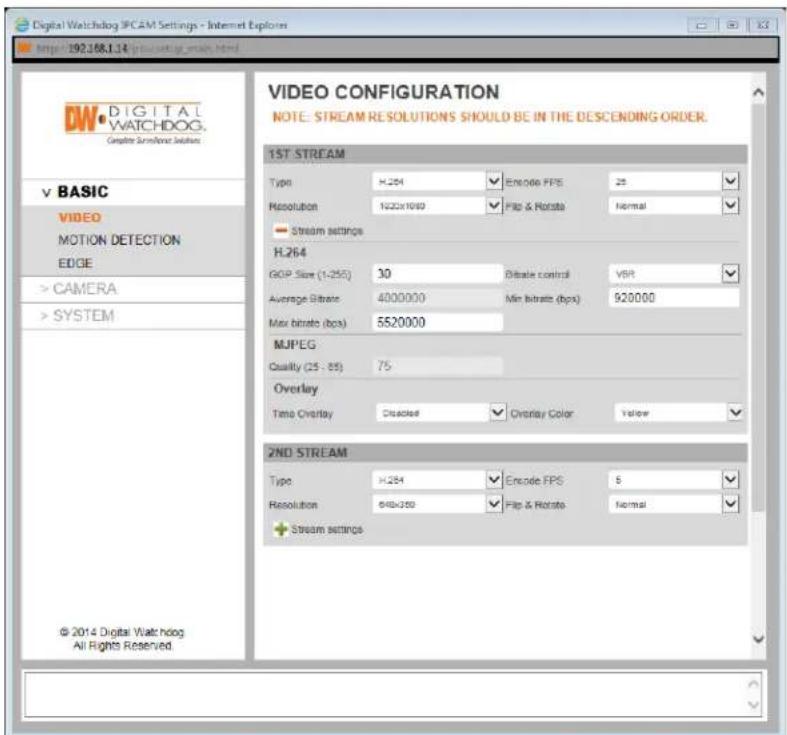Open 2nd stream Encode FPS dropdown
The width and height of the screenshot is (787, 735).
tap(674, 480)
